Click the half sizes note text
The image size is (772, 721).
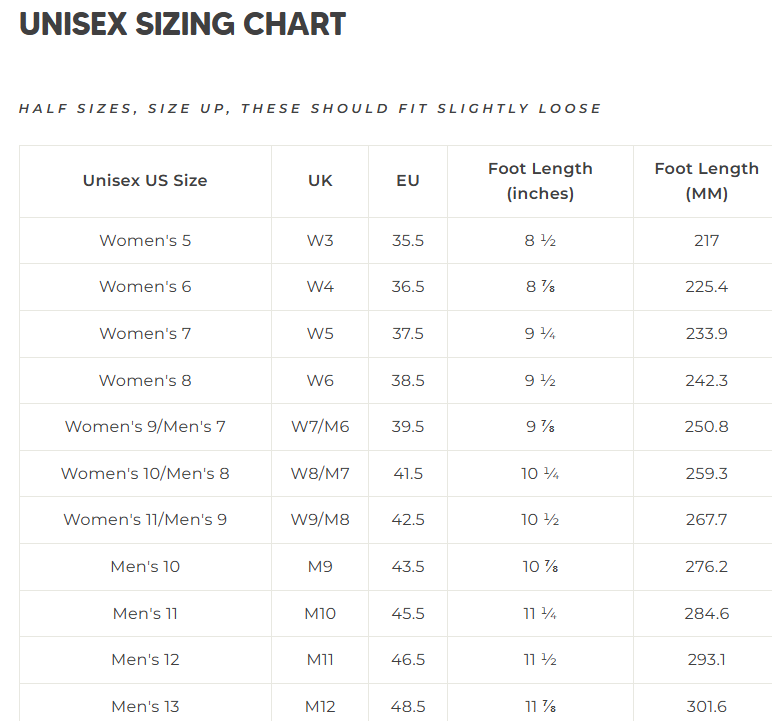(310, 108)
